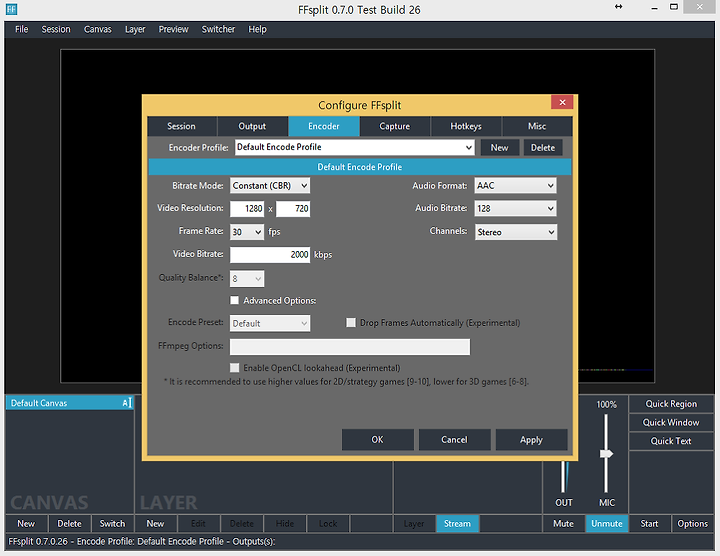The width and height of the screenshot is (720, 556).
Task: Click the MIC volume slider handle
Action: (x=607, y=454)
